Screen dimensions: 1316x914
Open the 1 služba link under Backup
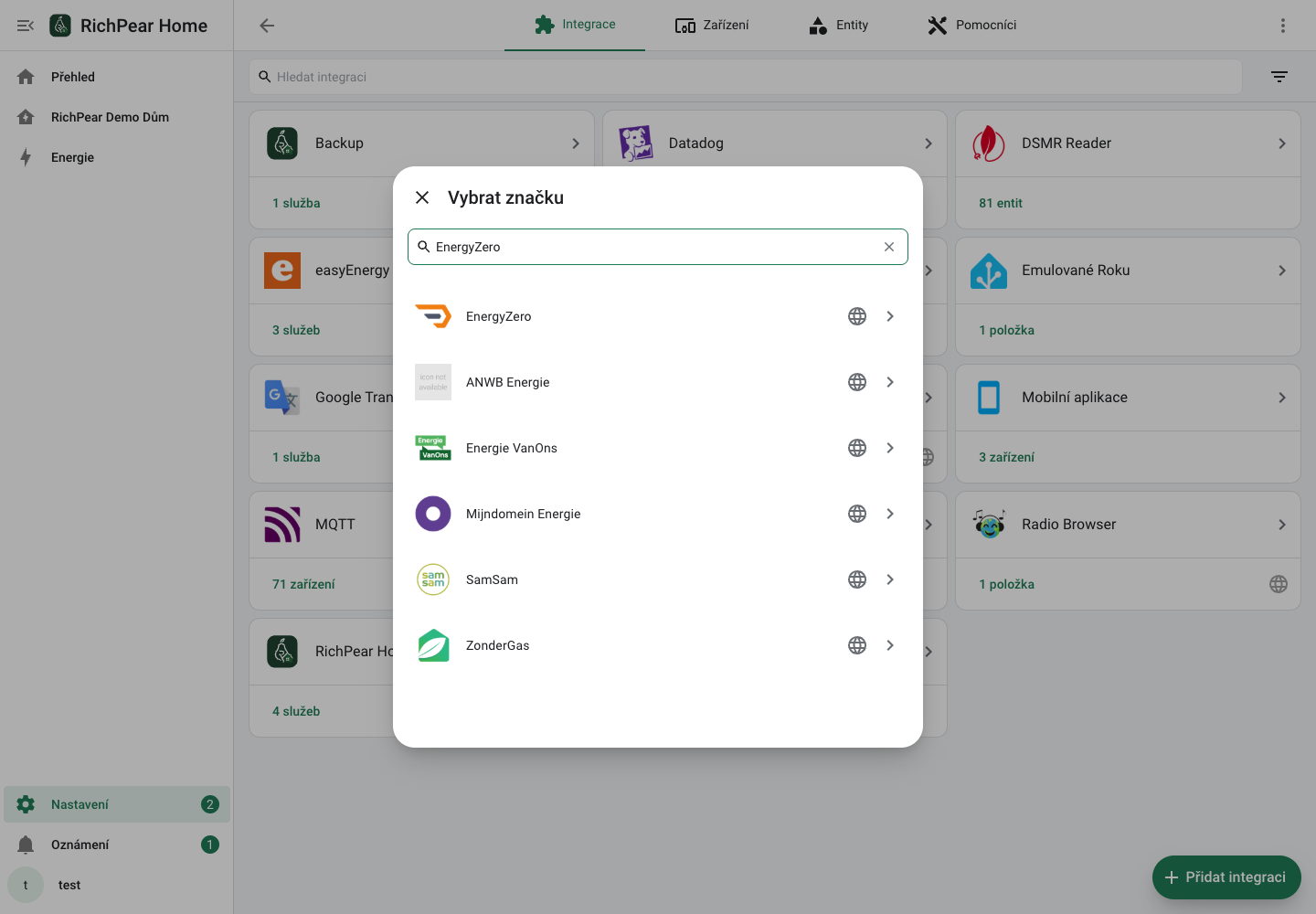coord(296,203)
